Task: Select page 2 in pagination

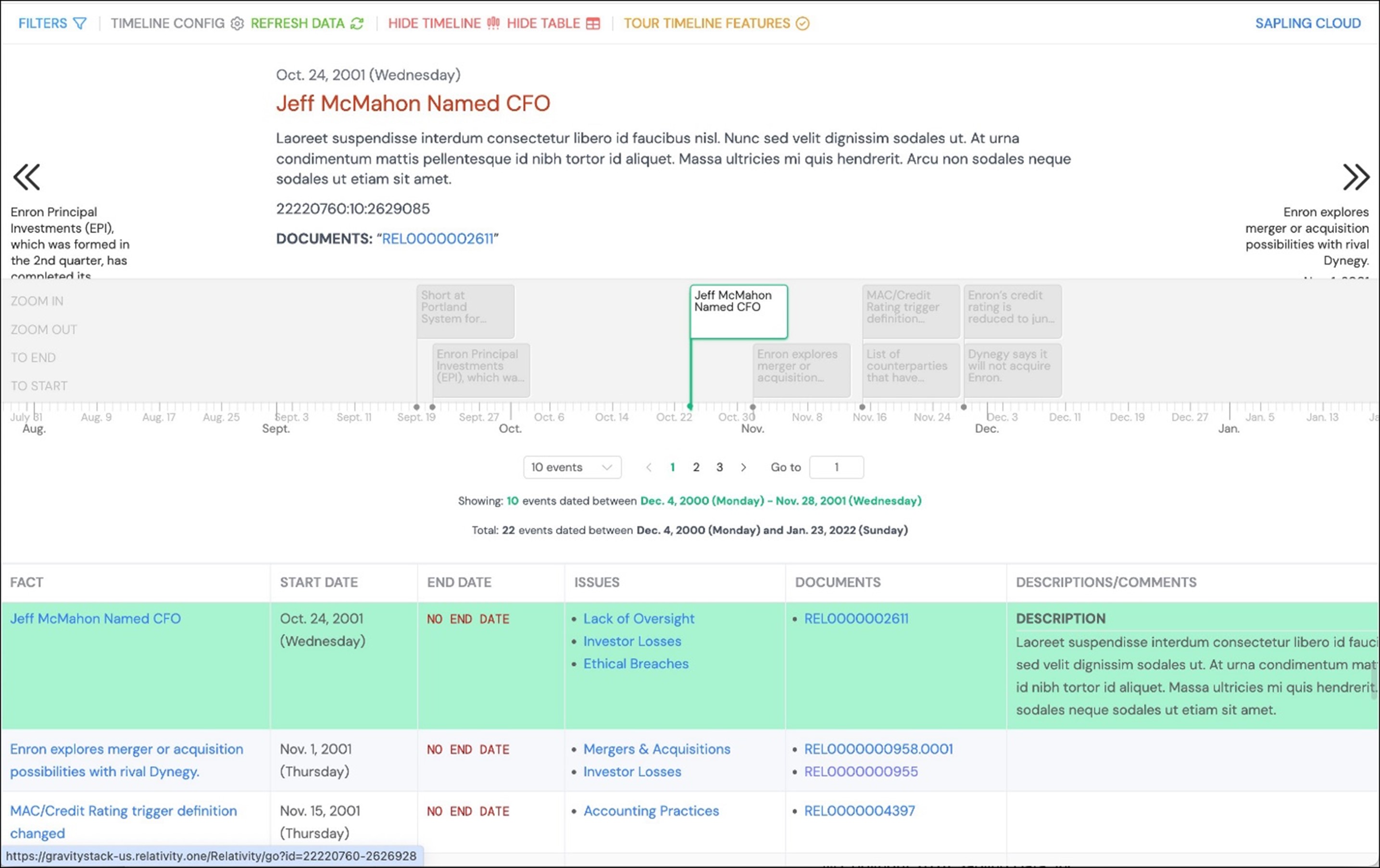Action: [x=696, y=468]
